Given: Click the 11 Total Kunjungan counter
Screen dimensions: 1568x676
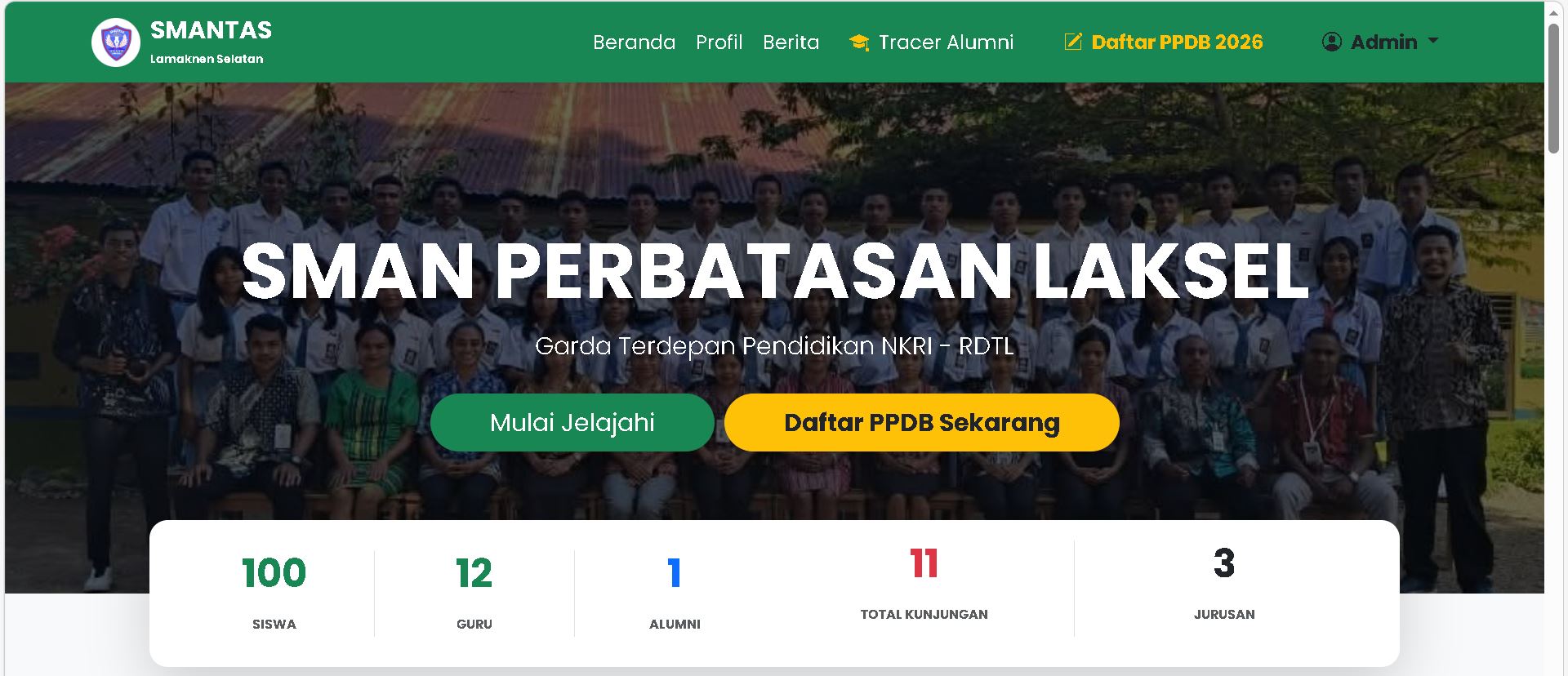Looking at the screenshot, I should [924, 564].
